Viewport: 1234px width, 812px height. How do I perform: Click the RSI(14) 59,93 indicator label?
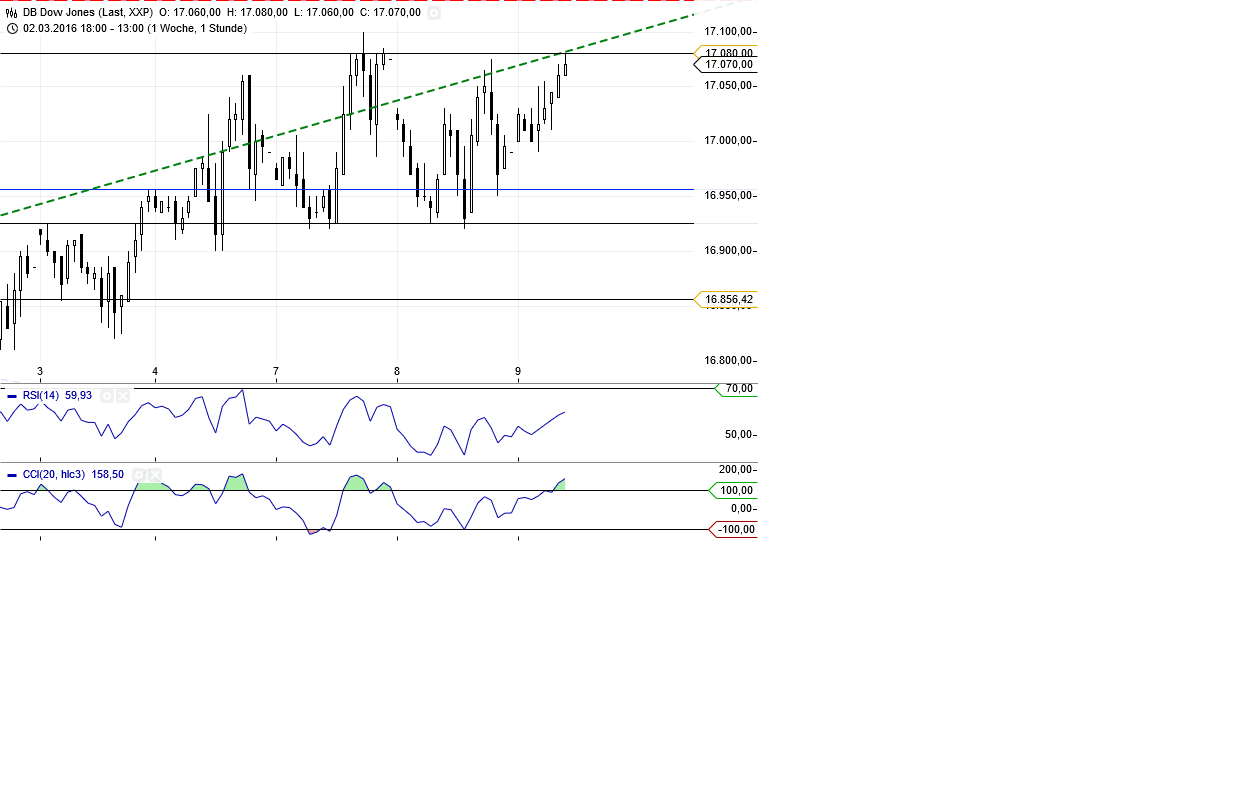click(55, 396)
